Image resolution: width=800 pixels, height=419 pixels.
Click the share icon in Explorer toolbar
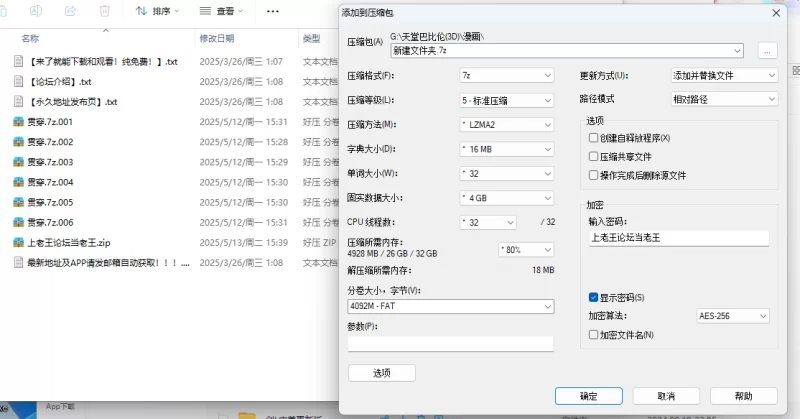click(x=70, y=11)
